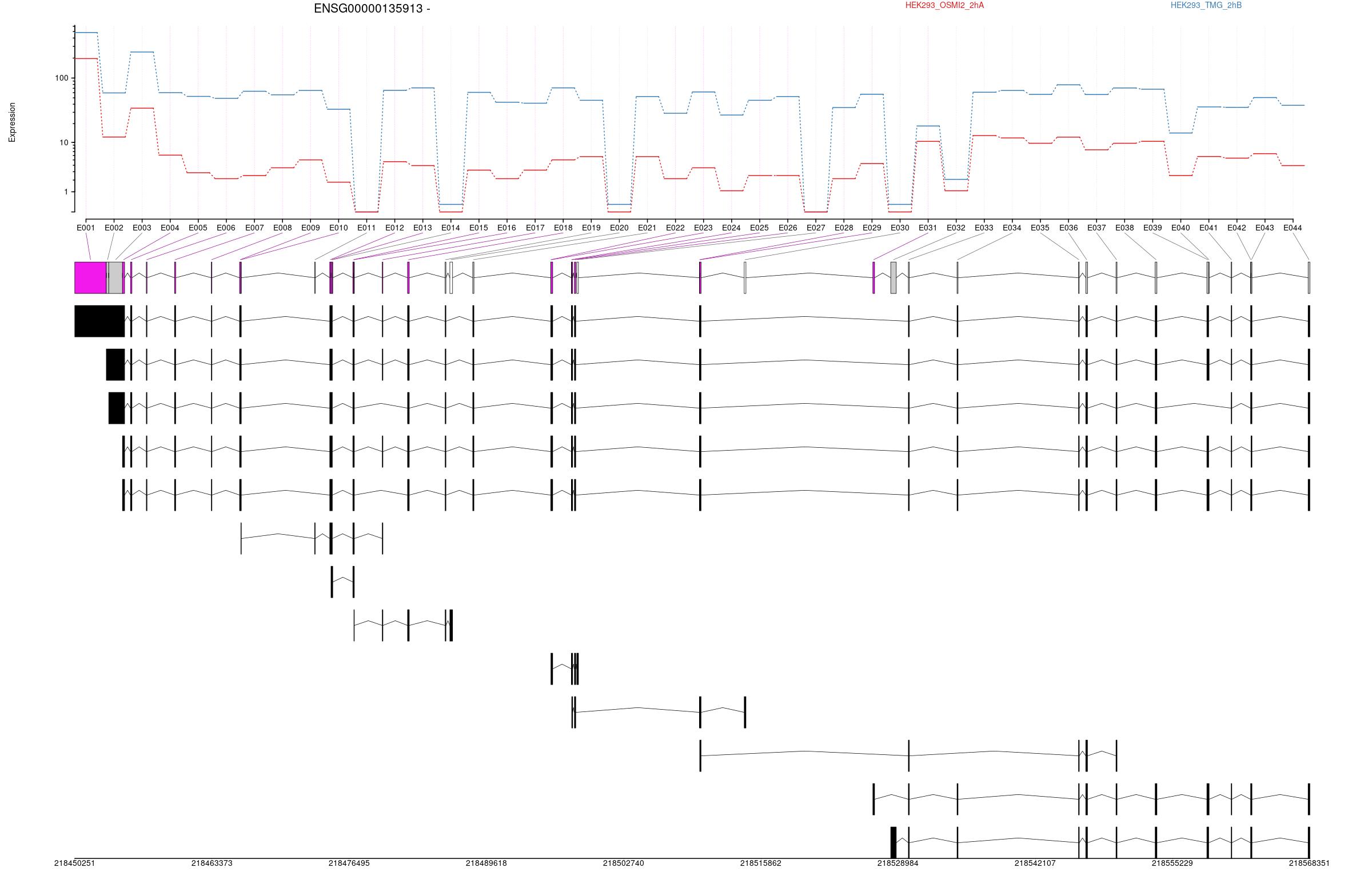Click genomic coordinate 218463373
This screenshot has width=1372, height=875.
click(x=212, y=863)
